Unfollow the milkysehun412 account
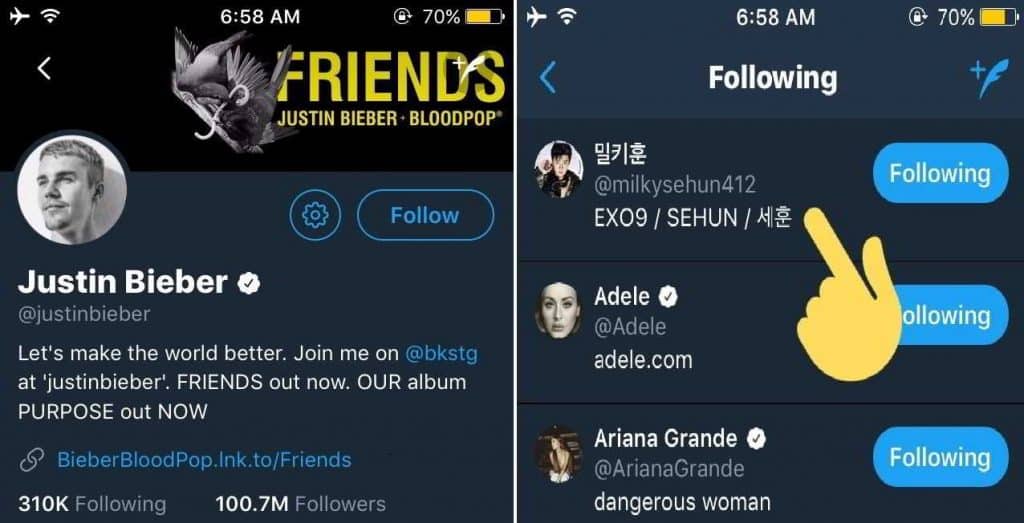 pyautogui.click(x=939, y=173)
